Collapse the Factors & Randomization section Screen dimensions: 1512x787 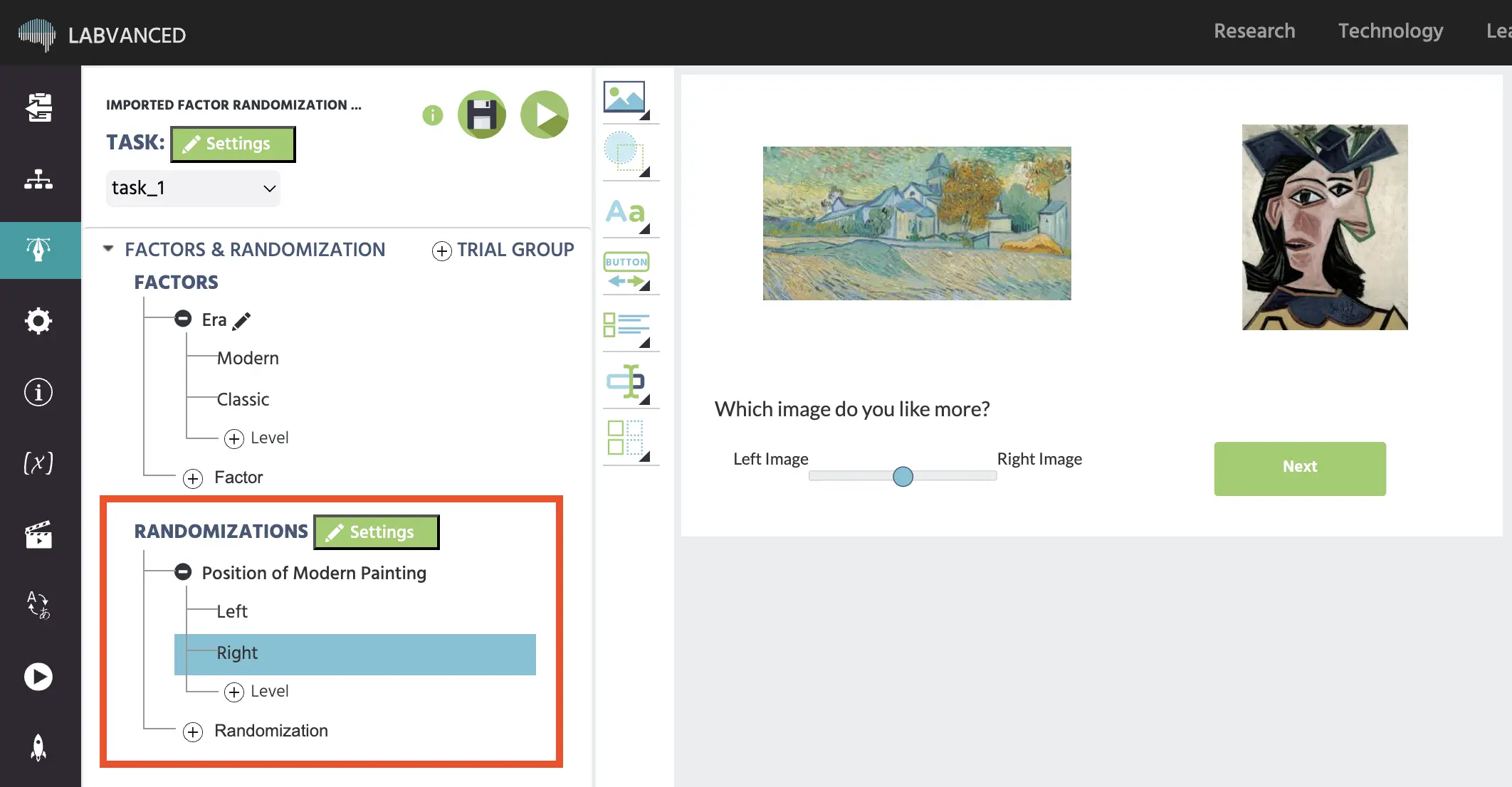tap(108, 249)
